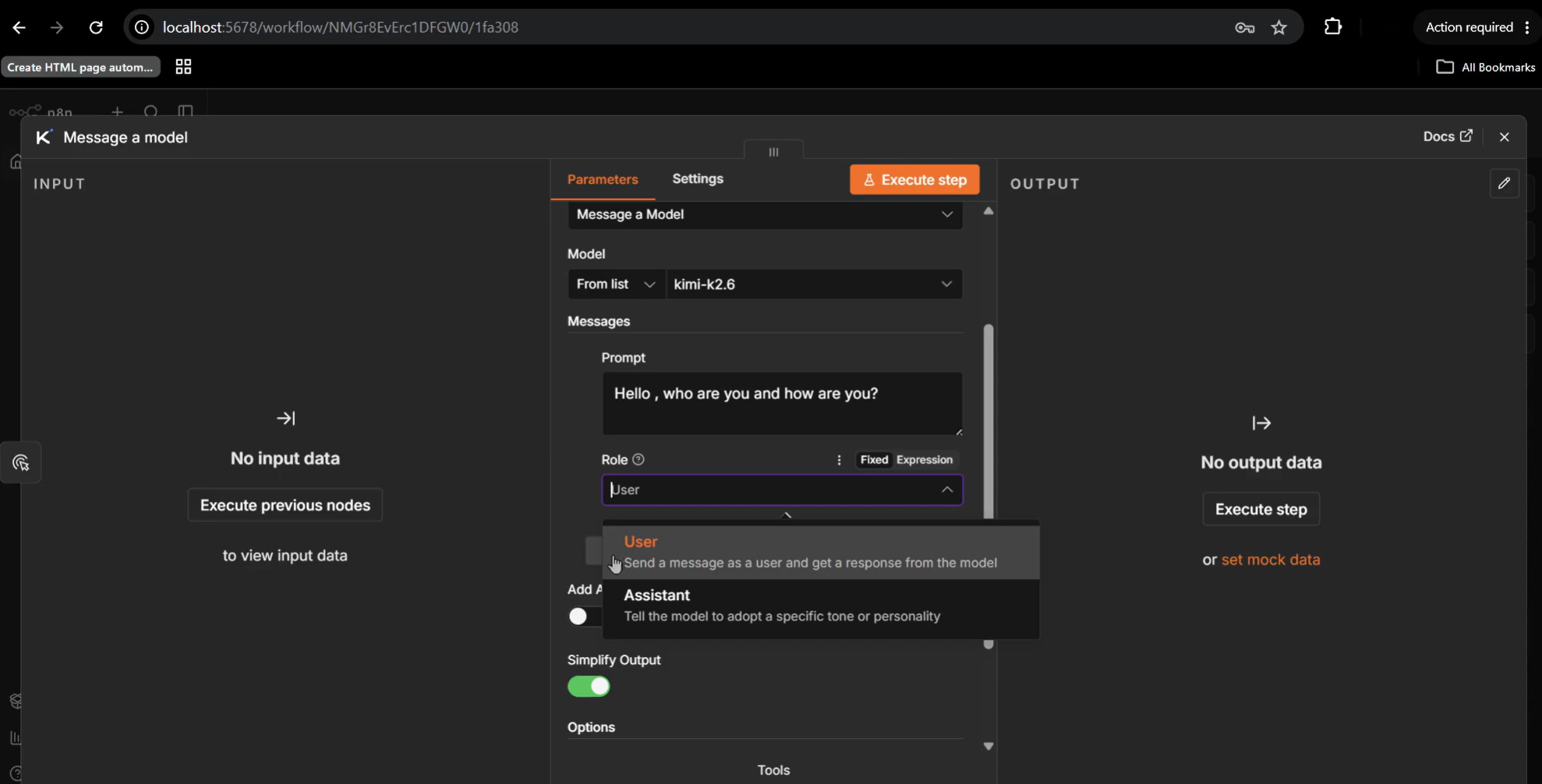Screen dimensions: 1542x784
Task: Toggle the switch under the Add A… label
Action: pos(585,616)
